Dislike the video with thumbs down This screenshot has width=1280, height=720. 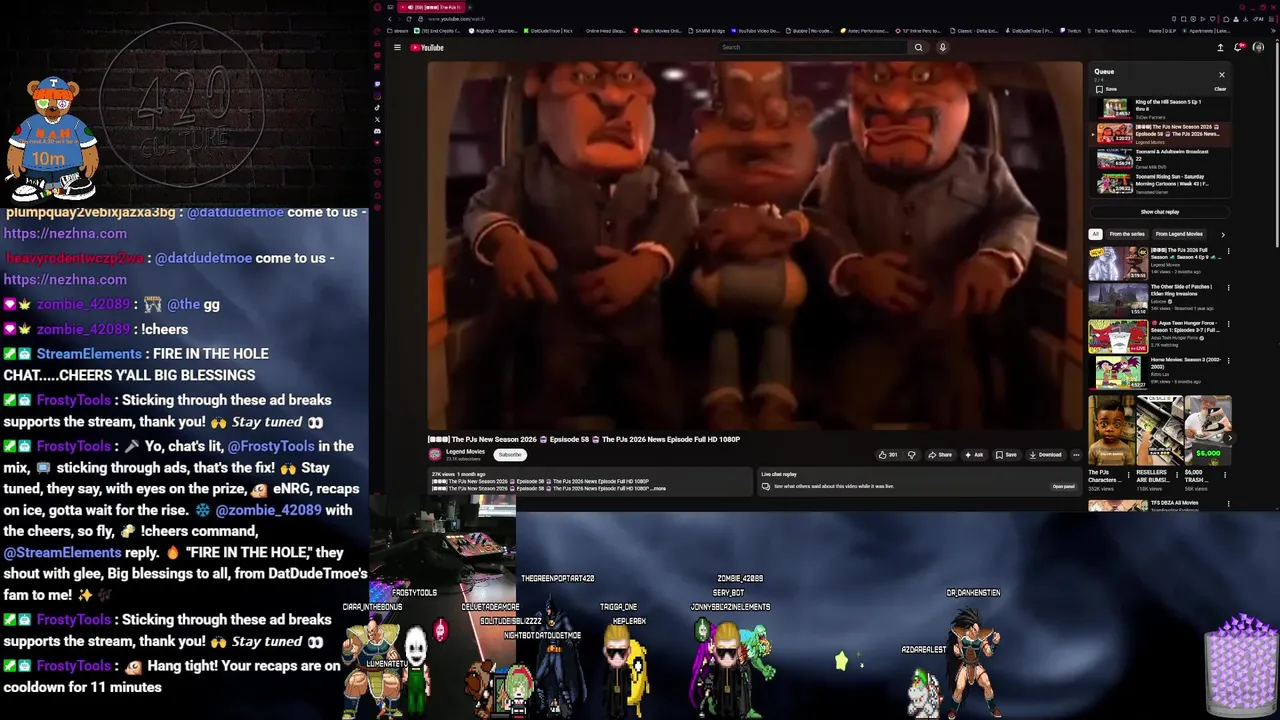[911, 455]
